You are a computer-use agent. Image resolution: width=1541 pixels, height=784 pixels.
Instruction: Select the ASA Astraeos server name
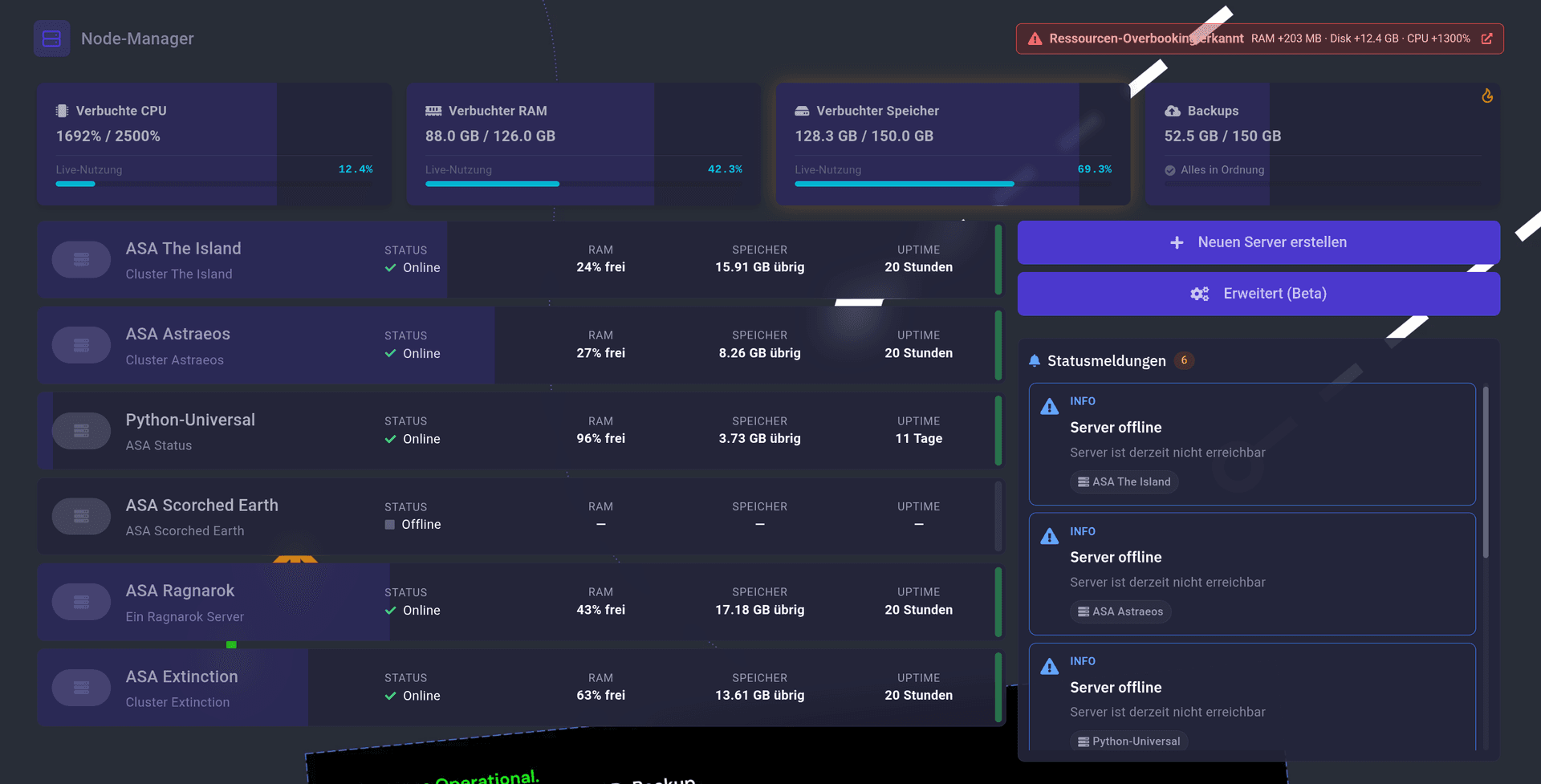177,334
